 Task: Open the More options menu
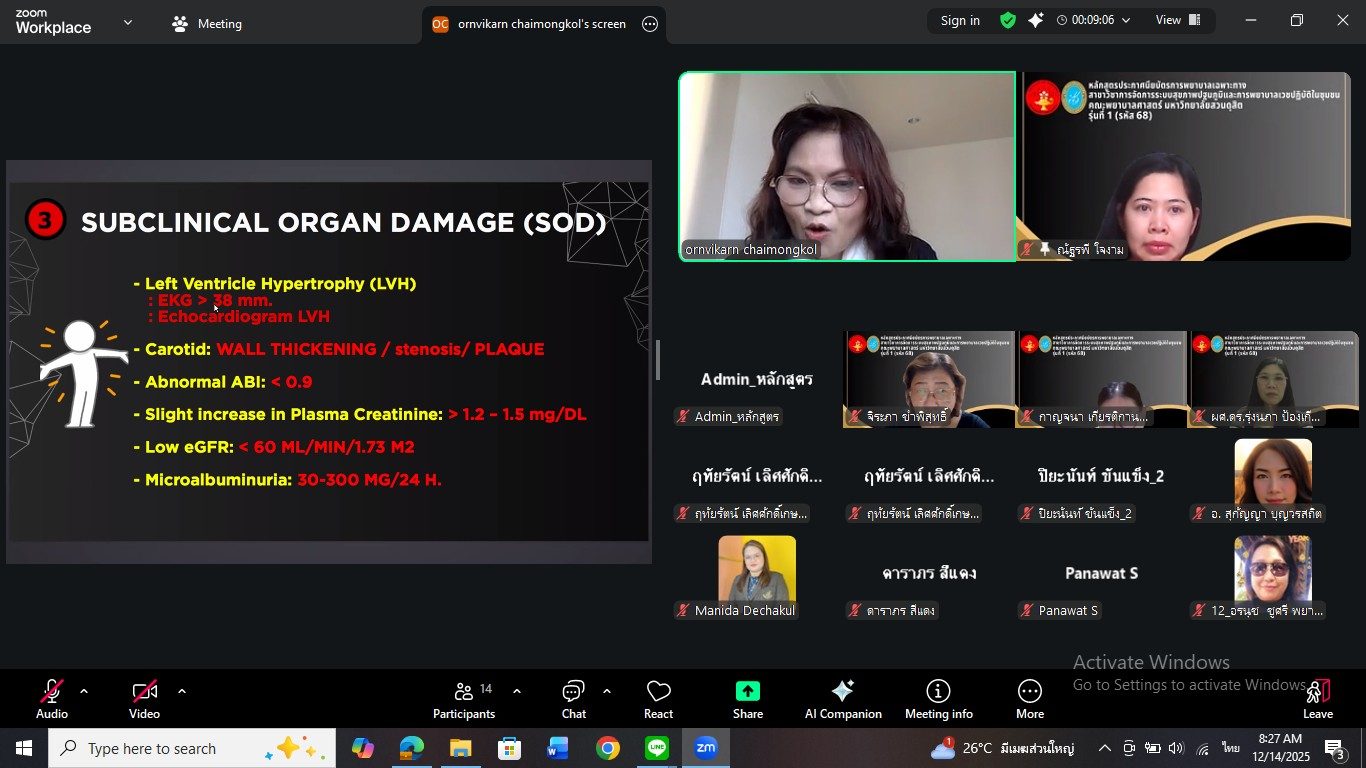click(1029, 699)
